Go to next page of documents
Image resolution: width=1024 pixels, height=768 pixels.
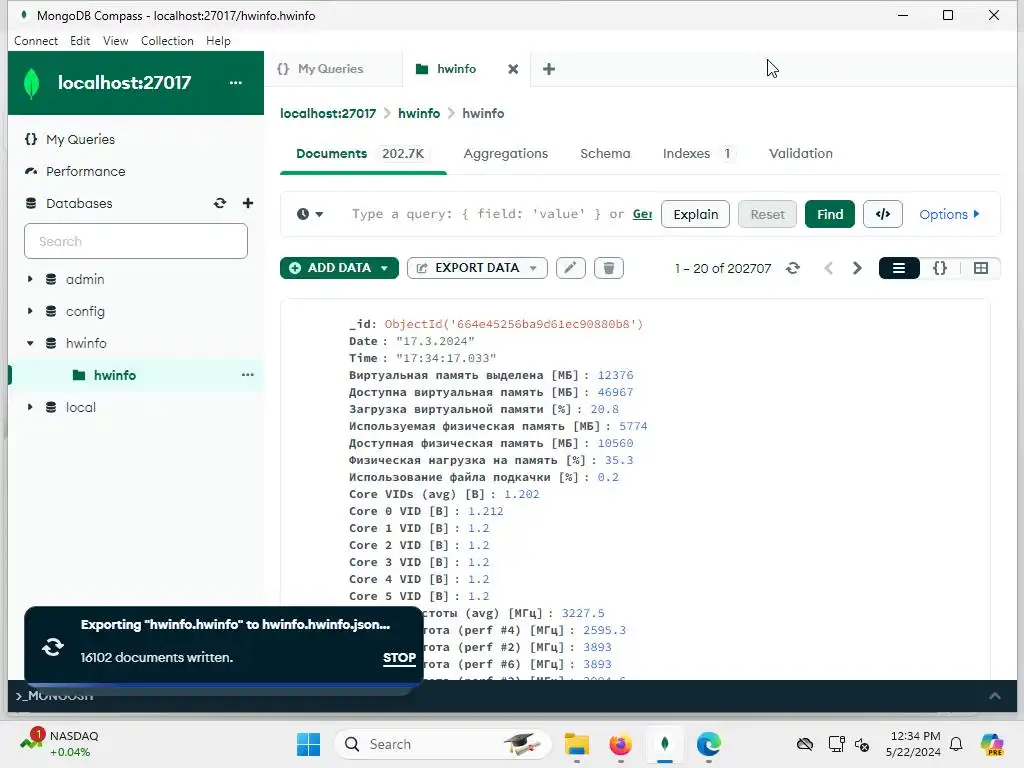[857, 268]
